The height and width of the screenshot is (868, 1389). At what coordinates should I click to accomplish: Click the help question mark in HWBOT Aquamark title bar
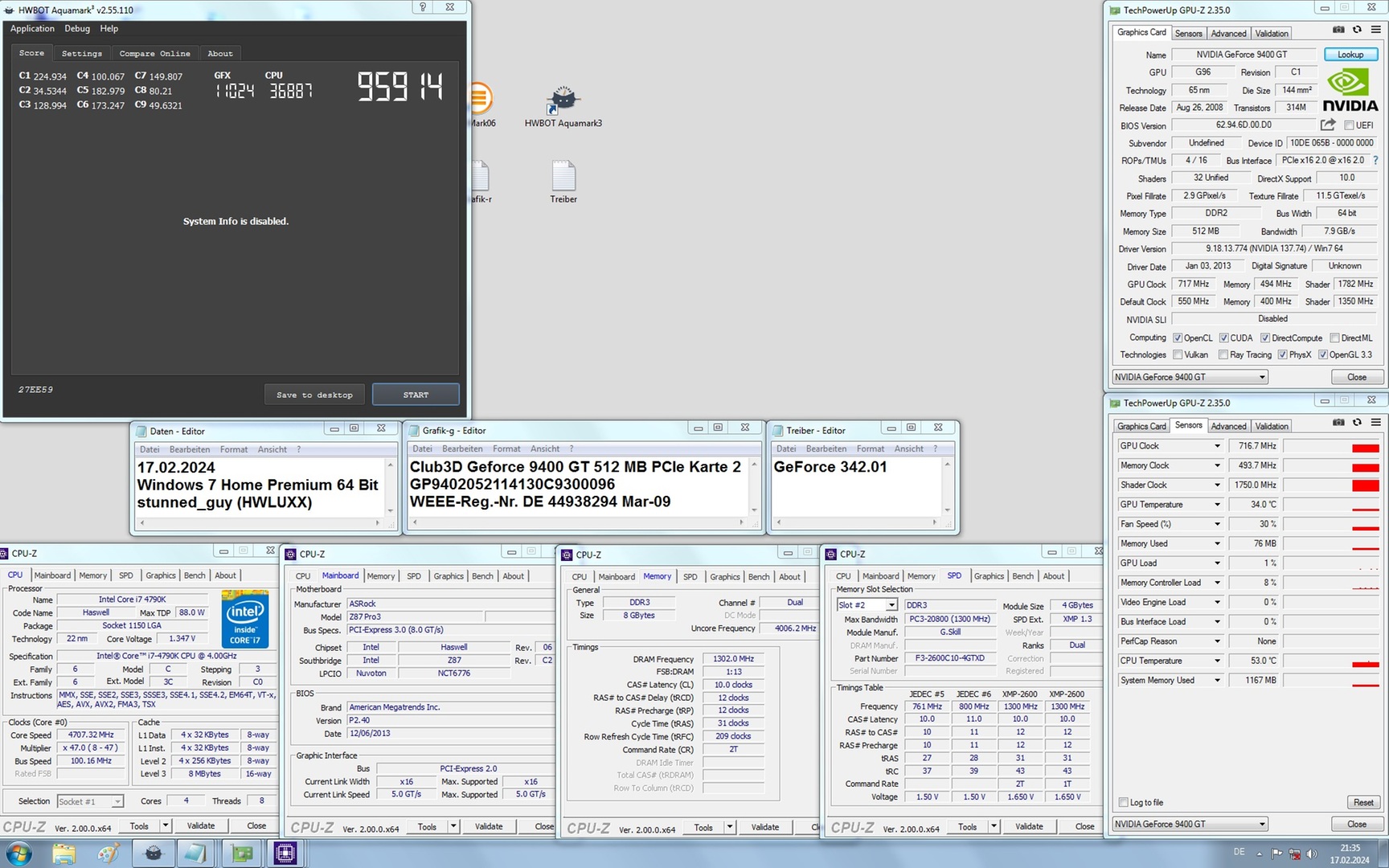tap(423, 7)
